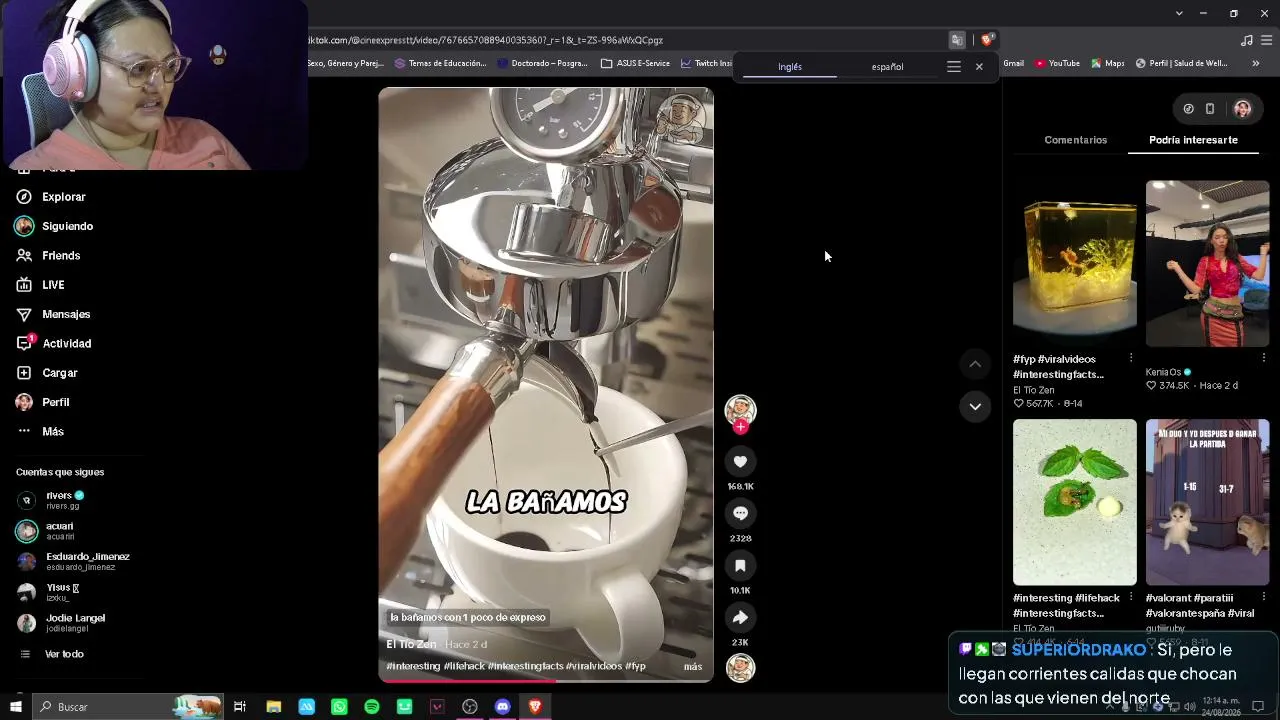Open WhatsApp from the taskbar
1280x720 pixels.
[339, 707]
